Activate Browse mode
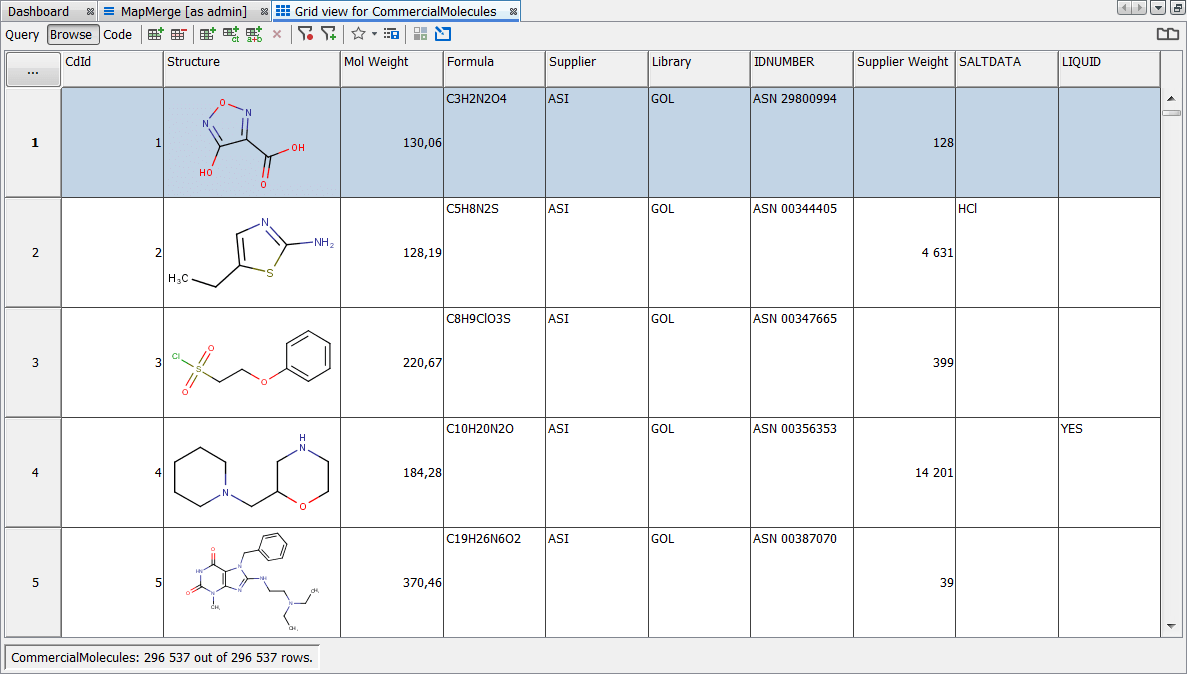Viewport: 1187px width, 674px height. pyautogui.click(x=71, y=34)
